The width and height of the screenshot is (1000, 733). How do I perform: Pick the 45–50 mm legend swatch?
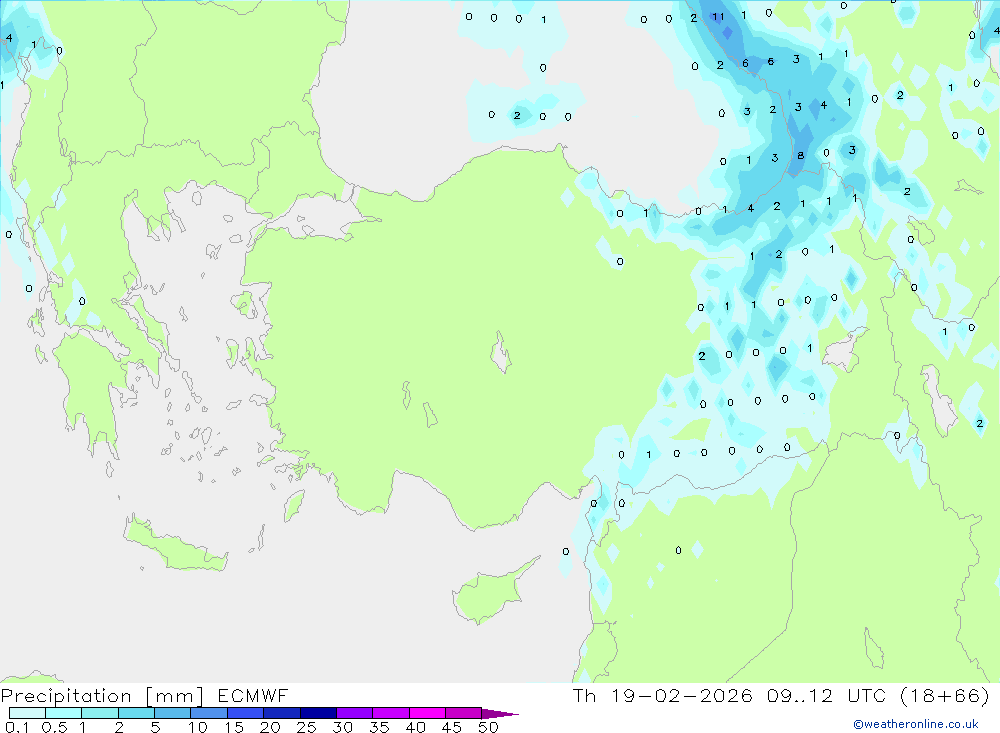(463, 713)
